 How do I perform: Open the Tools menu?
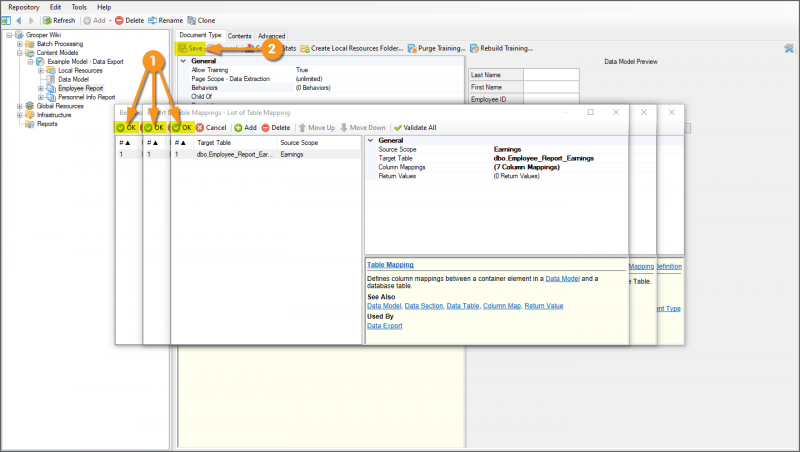click(79, 7)
